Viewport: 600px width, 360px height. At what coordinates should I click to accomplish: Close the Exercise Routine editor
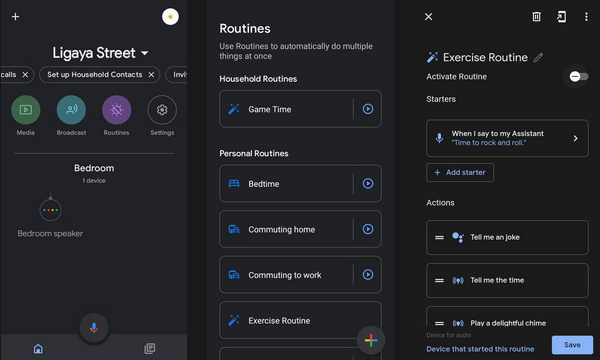429,17
